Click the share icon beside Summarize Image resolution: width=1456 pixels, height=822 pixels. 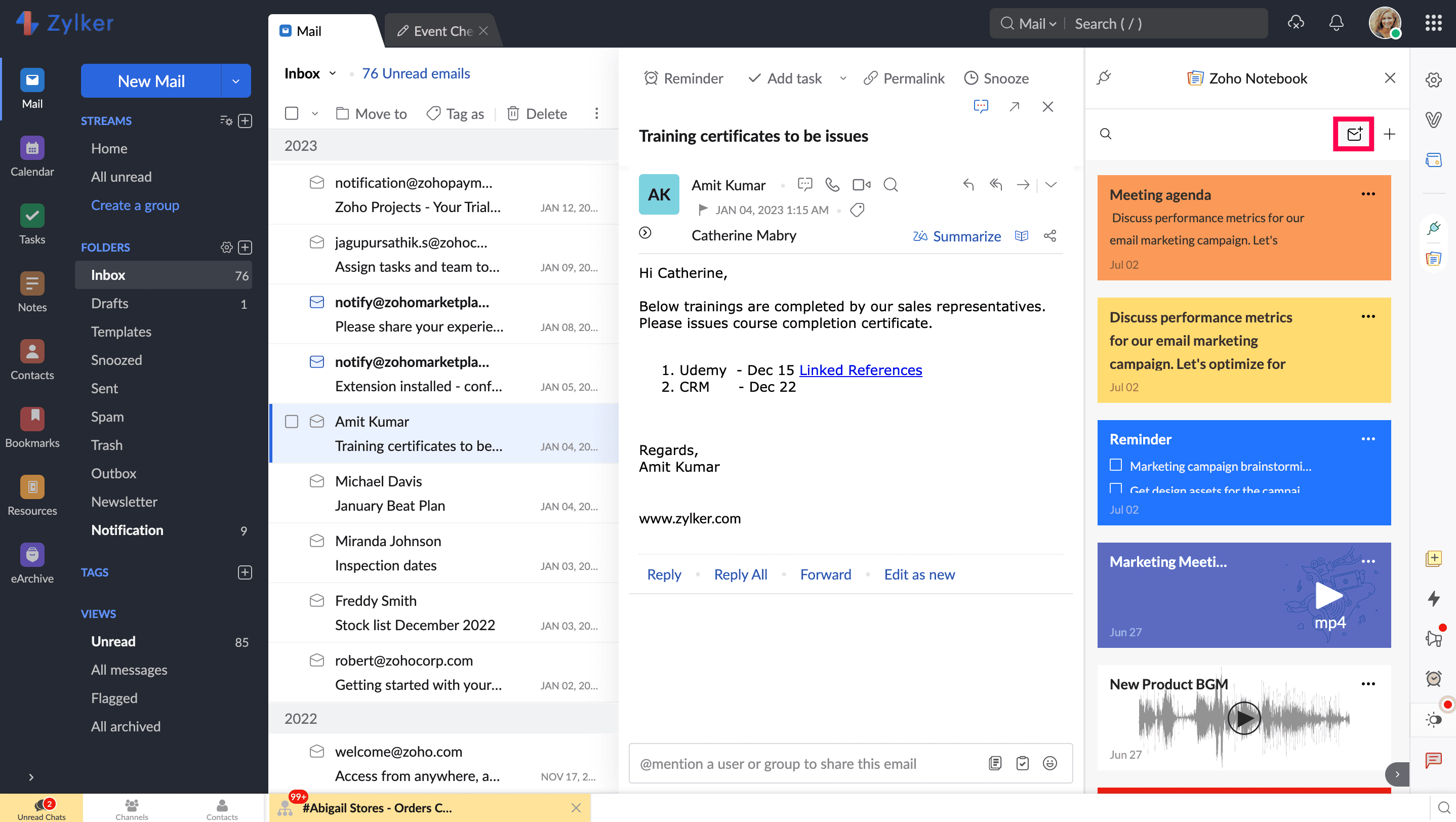click(x=1049, y=235)
